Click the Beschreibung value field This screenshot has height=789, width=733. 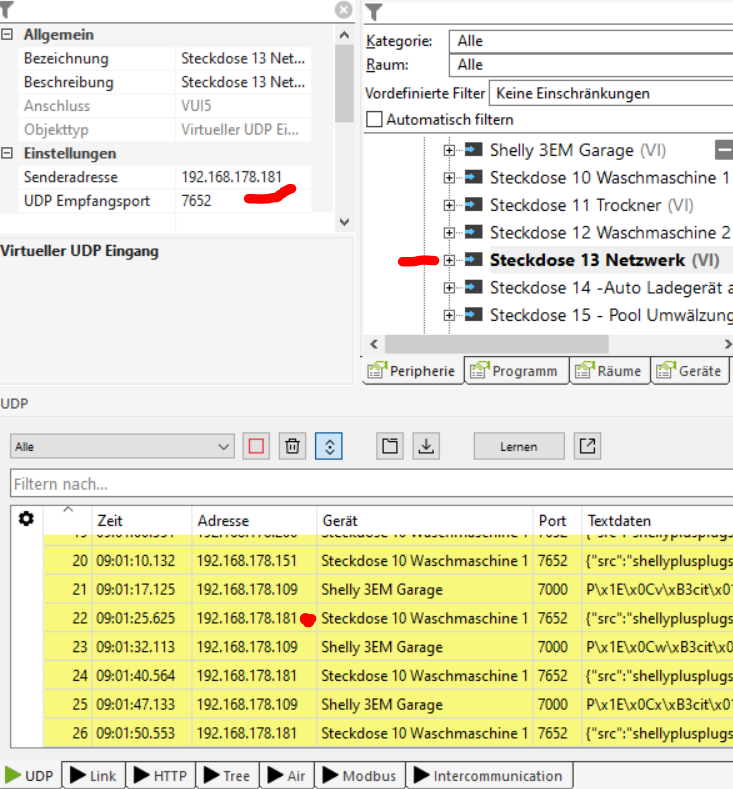click(243, 82)
